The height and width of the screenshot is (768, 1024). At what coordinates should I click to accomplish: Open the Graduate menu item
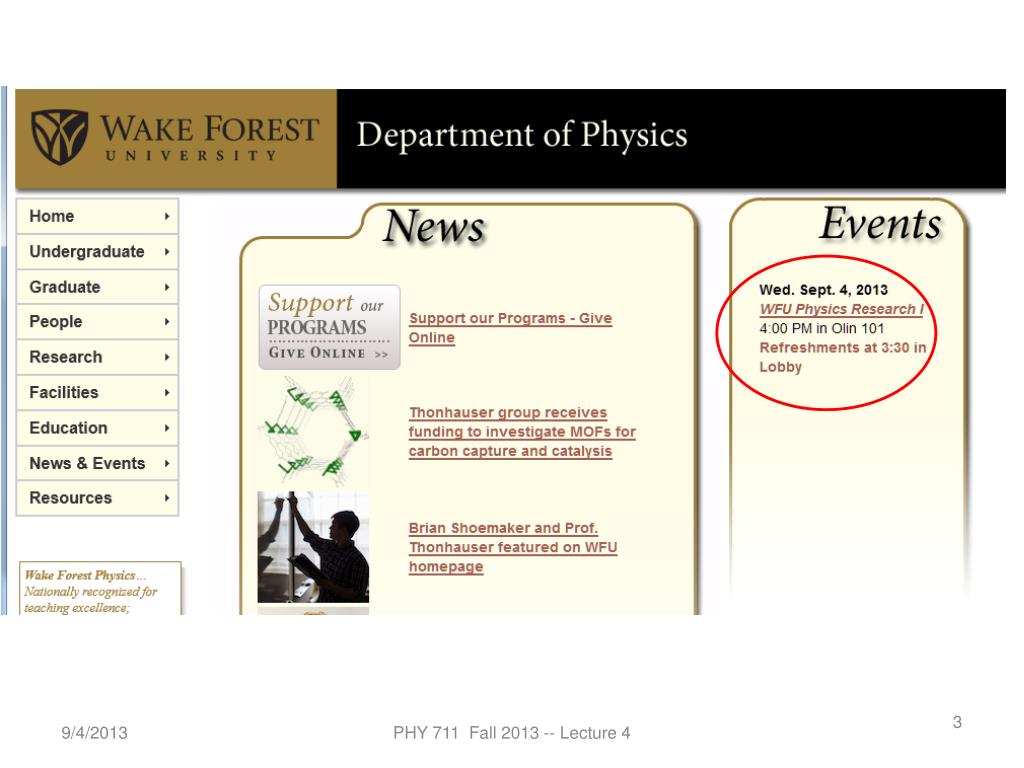97,287
